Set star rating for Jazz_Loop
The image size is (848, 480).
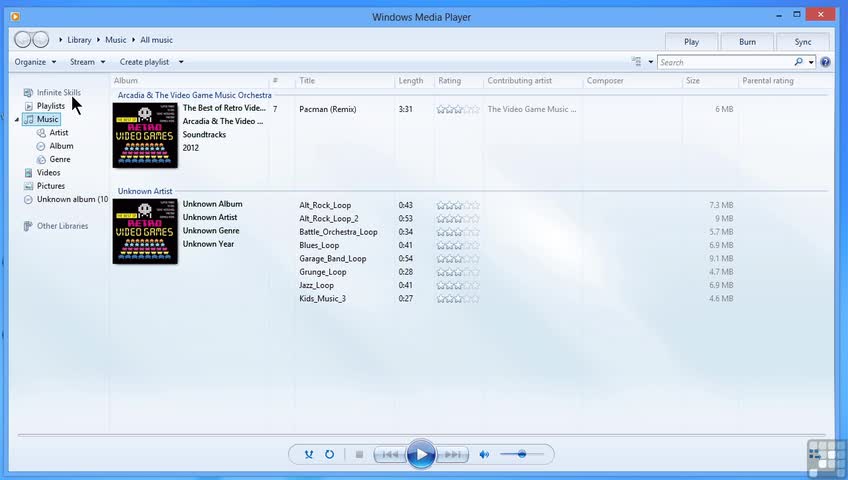tap(458, 285)
